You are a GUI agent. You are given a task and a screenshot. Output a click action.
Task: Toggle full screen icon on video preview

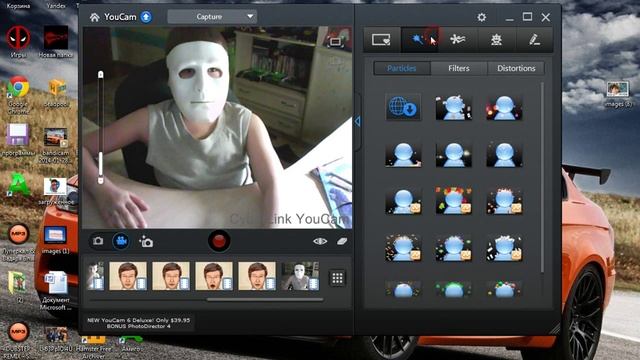coord(335,42)
